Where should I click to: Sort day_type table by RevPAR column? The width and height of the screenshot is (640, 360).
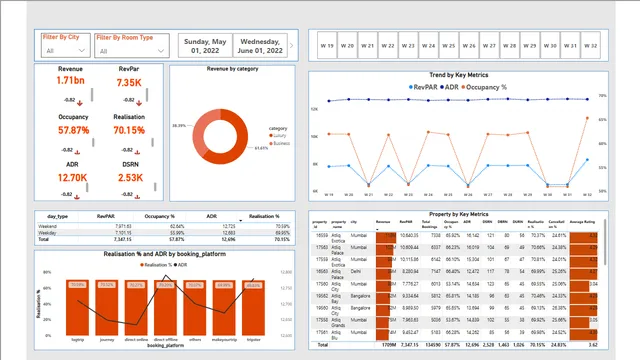pyautogui.click(x=106, y=216)
